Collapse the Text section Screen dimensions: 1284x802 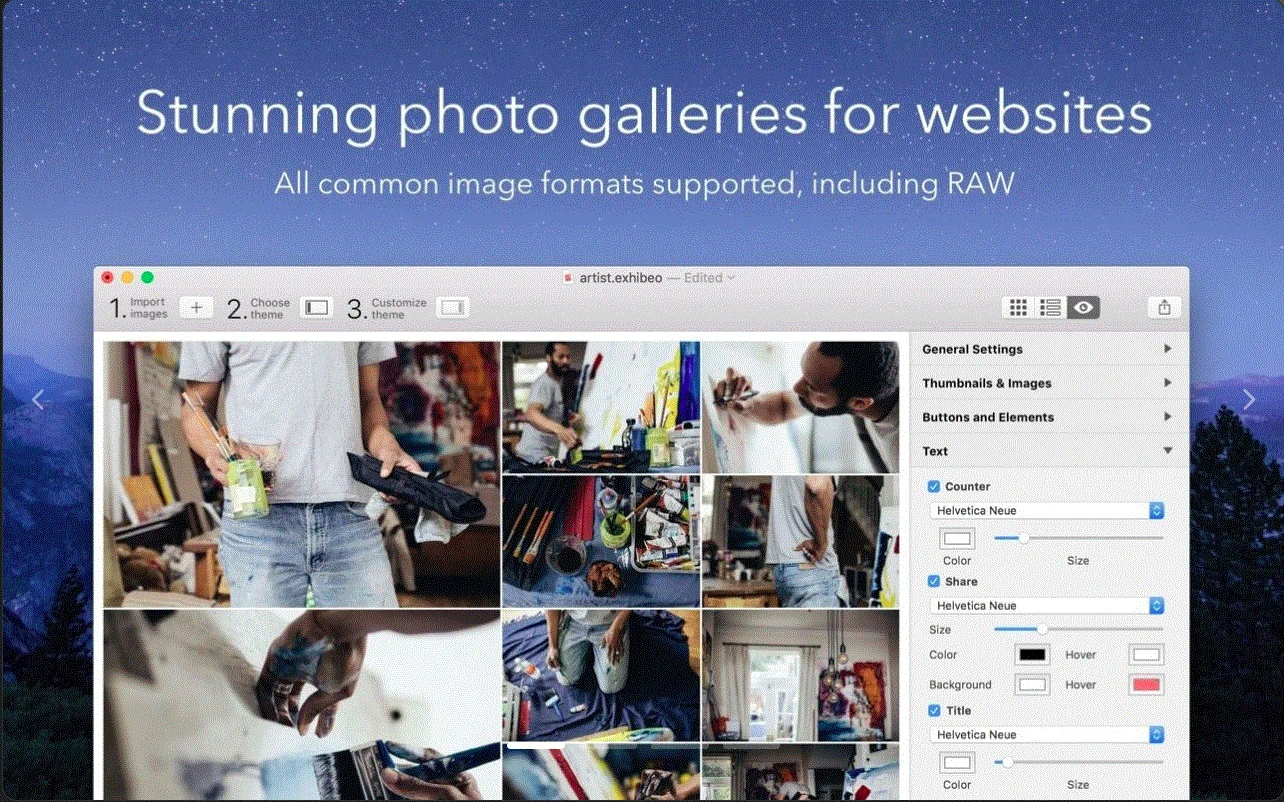1048,451
